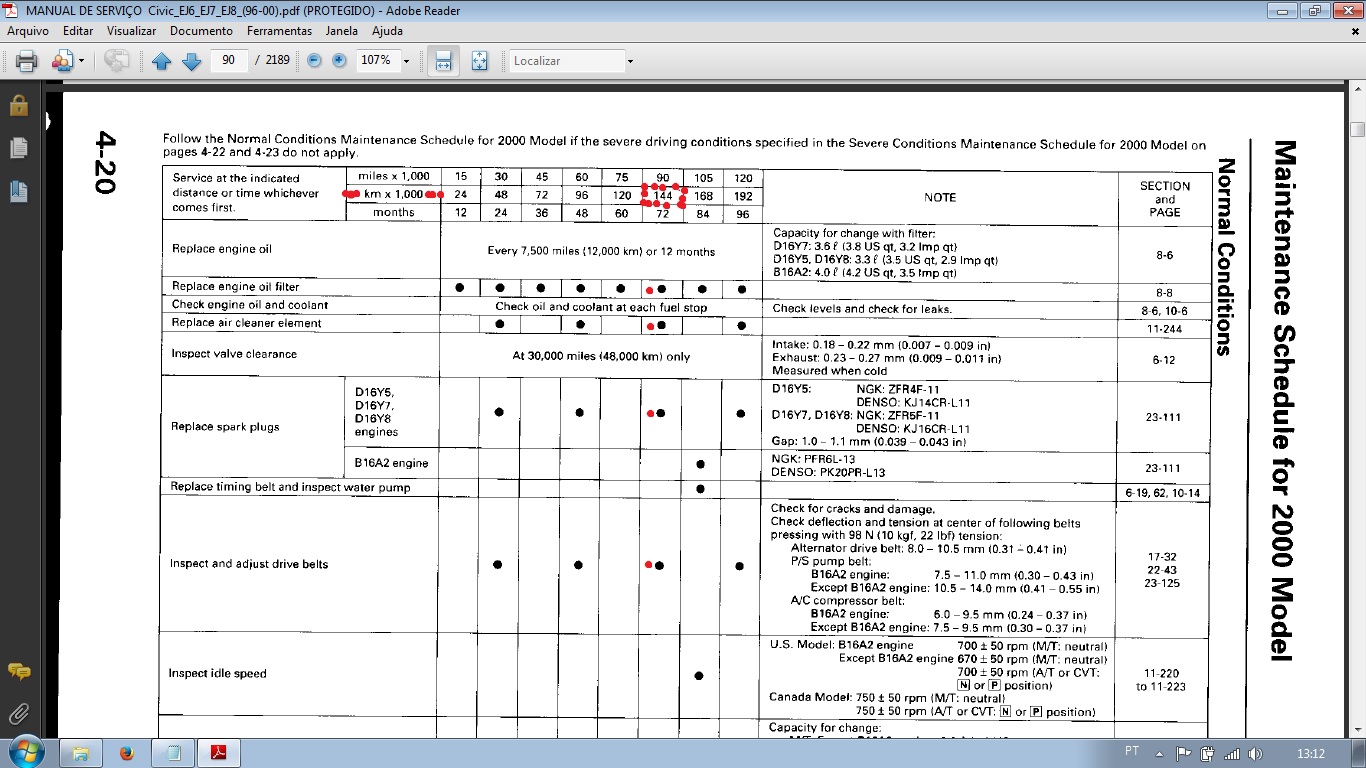Open the Attachments paperclip panel icon

pos(18,714)
